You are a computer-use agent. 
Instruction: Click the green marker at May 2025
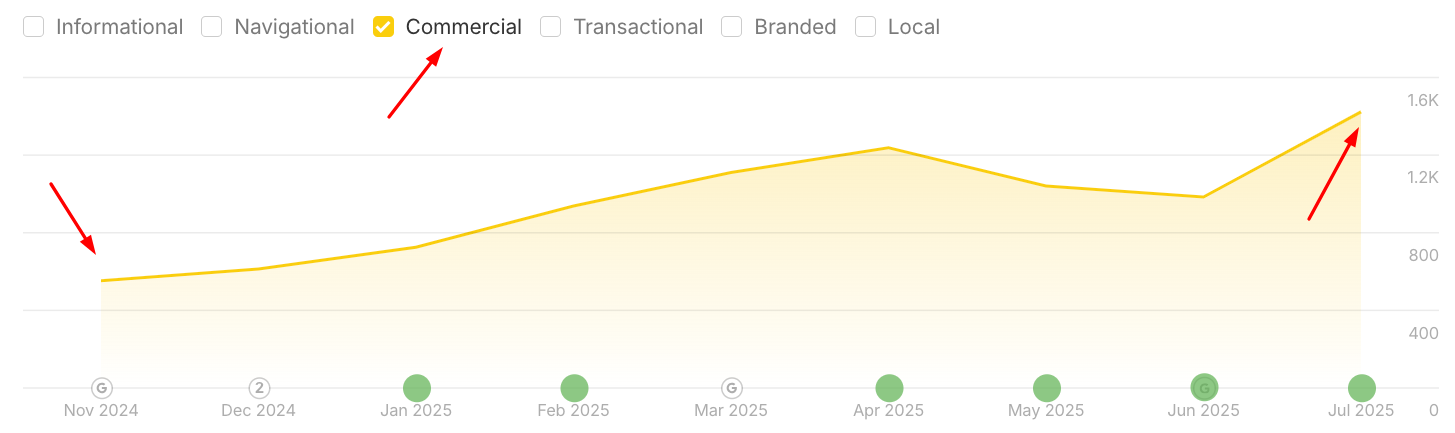pyautogui.click(x=1046, y=388)
